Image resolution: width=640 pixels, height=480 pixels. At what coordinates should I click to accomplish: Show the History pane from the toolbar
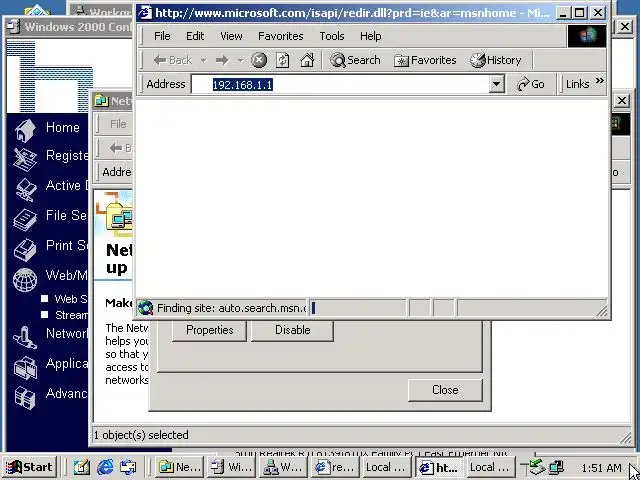496,60
